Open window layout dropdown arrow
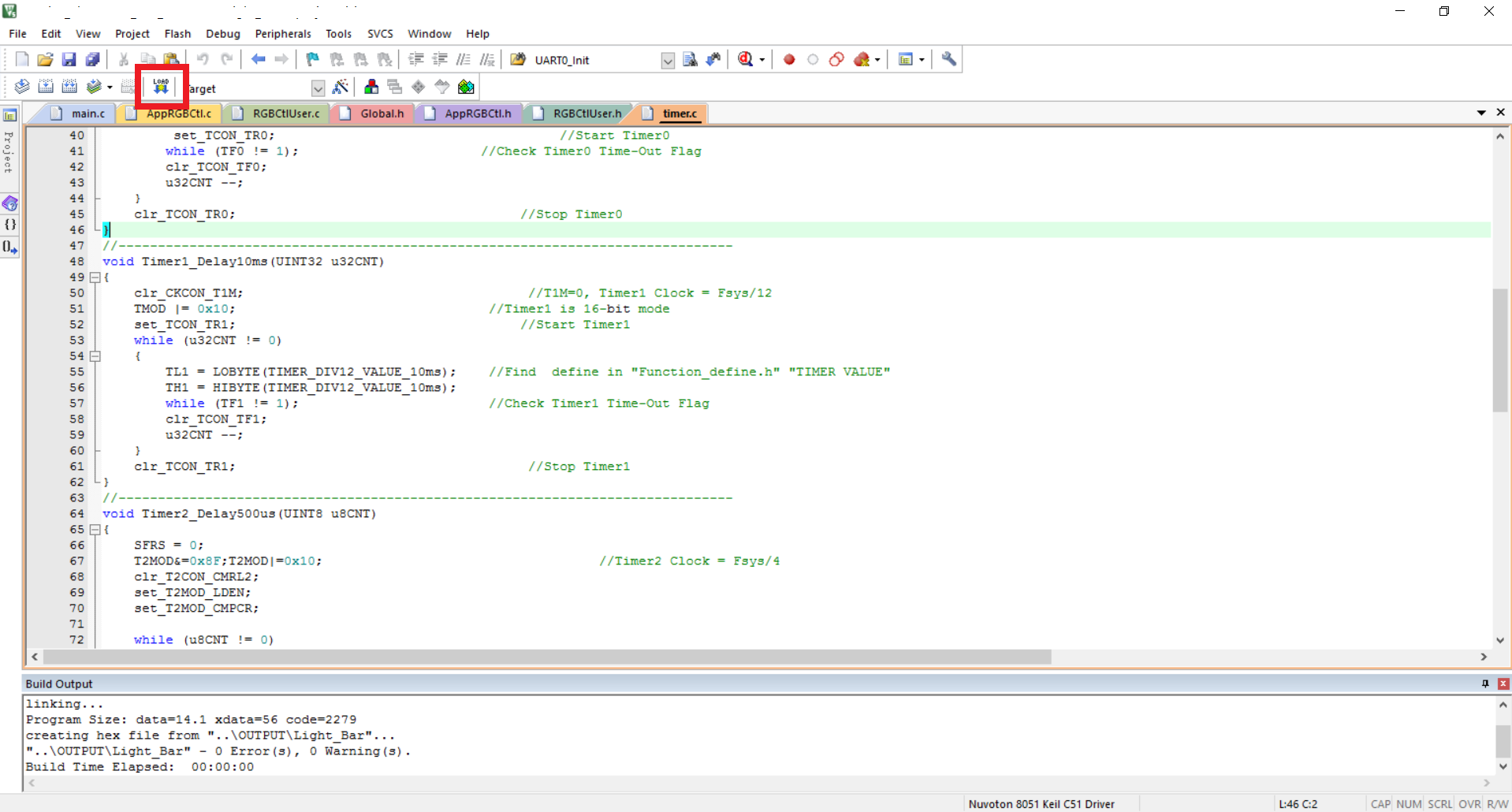This screenshot has height=812, width=1512. pyautogui.click(x=922, y=60)
